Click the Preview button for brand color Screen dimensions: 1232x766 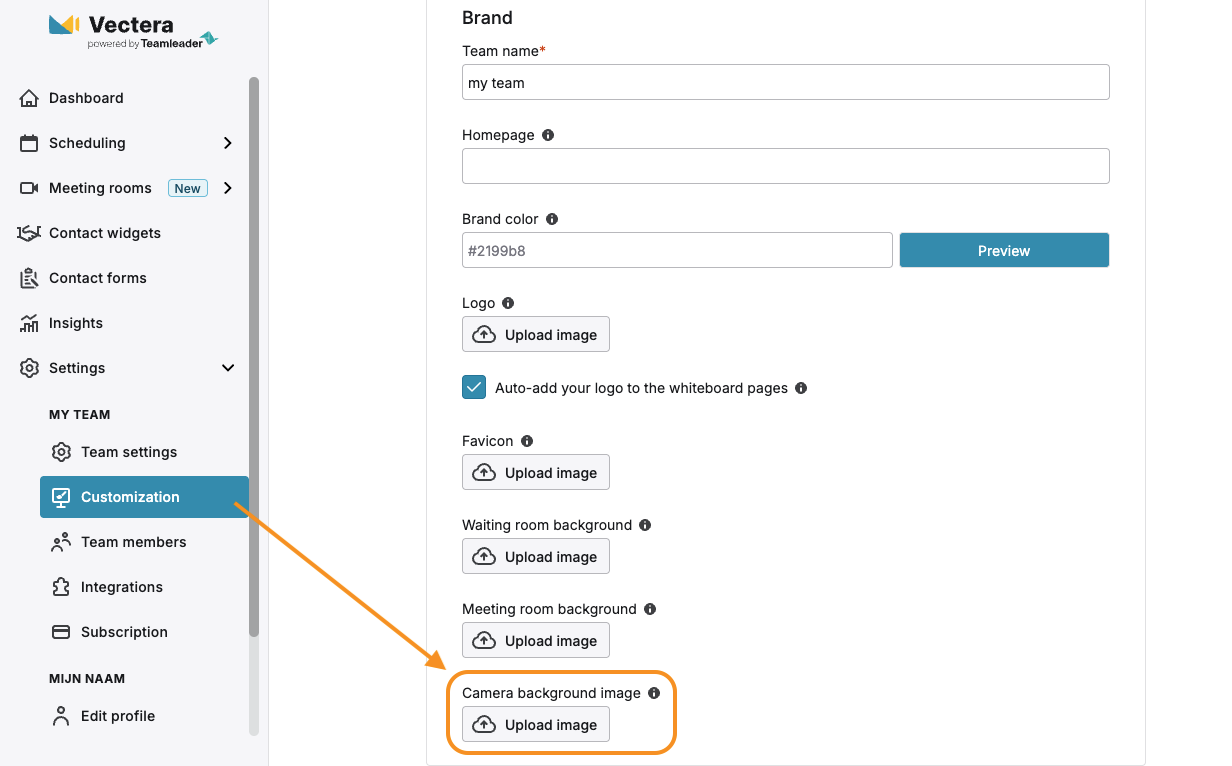click(x=1004, y=251)
